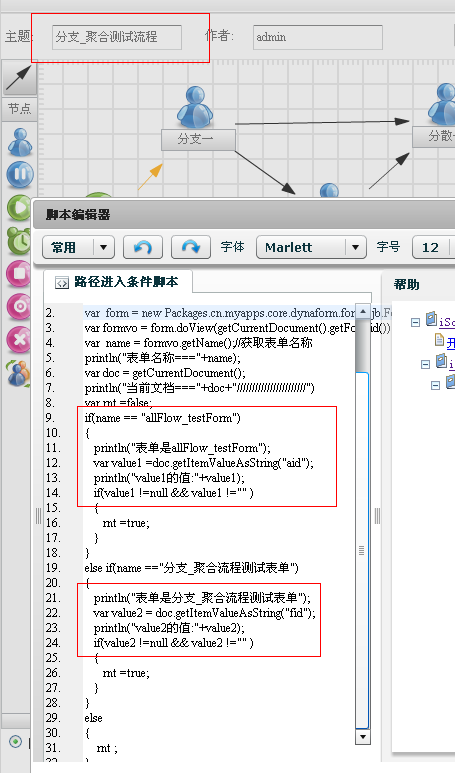This screenshot has width=455, height=773.
Task: Select the pink cross cancel node icon
Action: 19,339
